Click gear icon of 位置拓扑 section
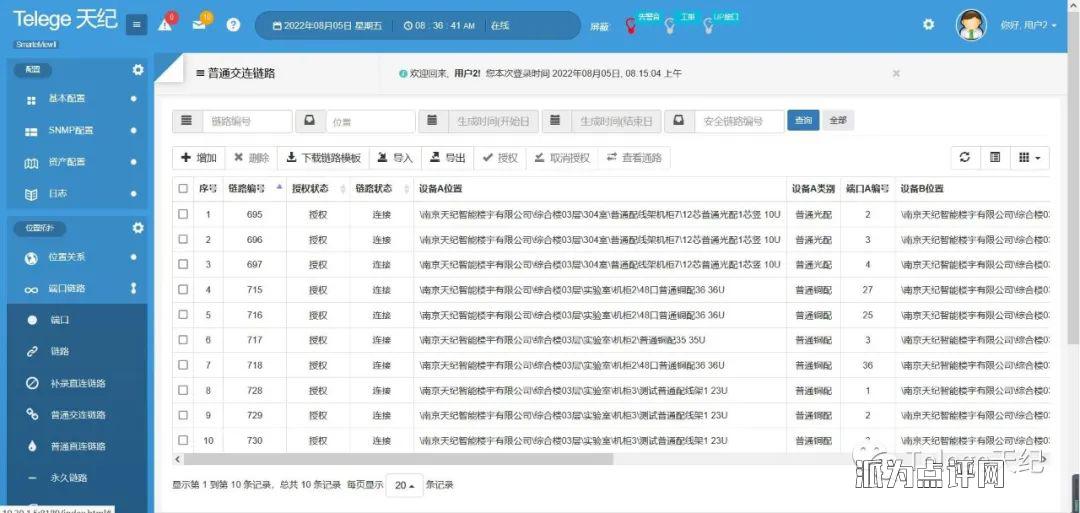 (x=138, y=227)
